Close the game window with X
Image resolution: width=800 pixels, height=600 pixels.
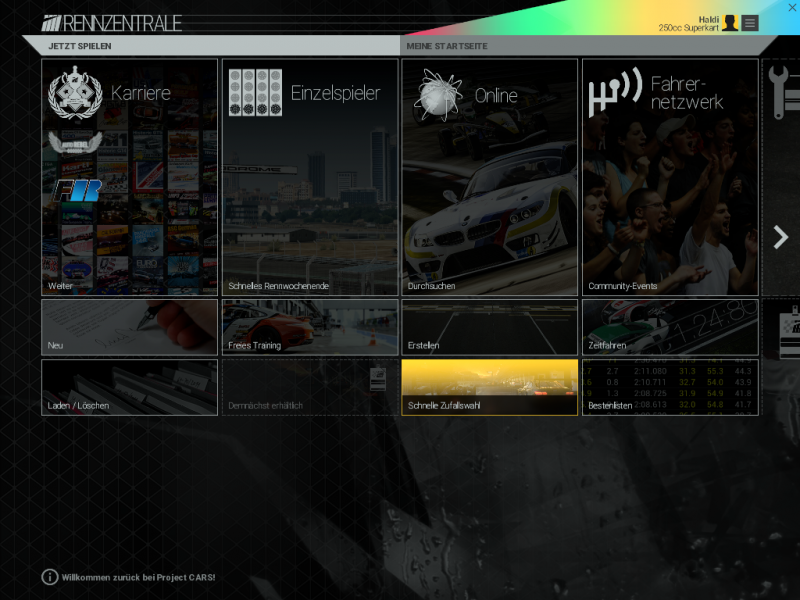pos(792,7)
